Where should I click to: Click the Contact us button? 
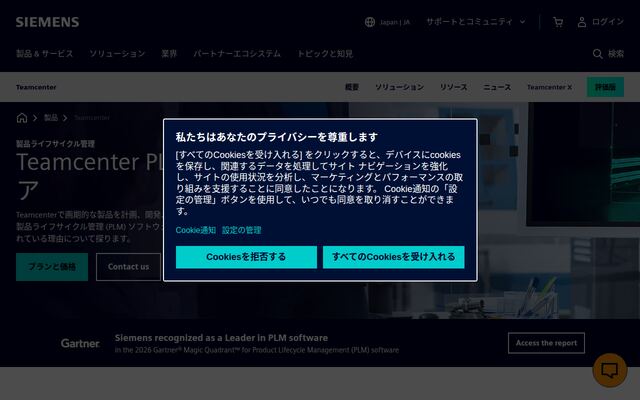129,267
